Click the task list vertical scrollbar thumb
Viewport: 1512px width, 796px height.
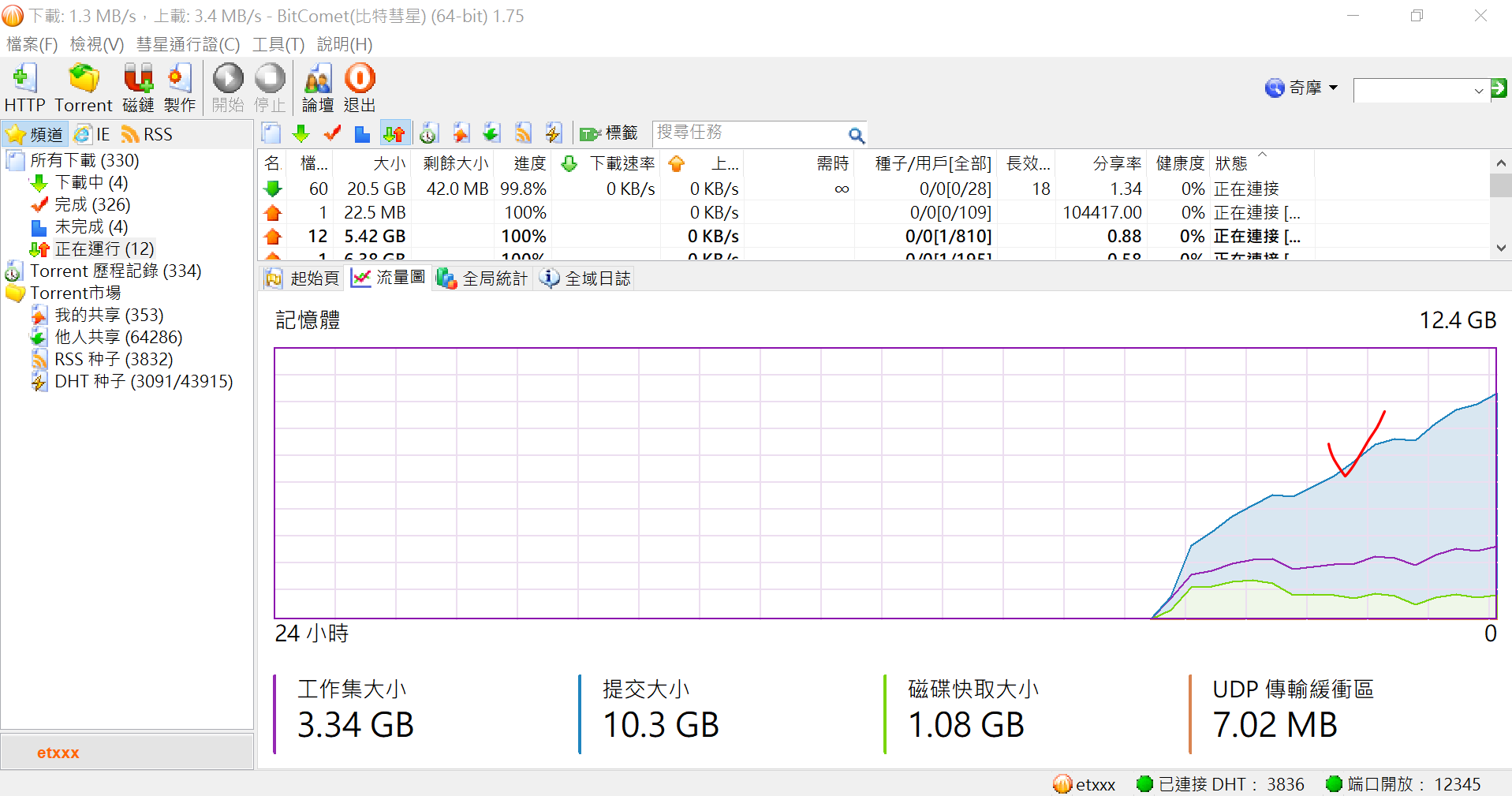(1500, 186)
